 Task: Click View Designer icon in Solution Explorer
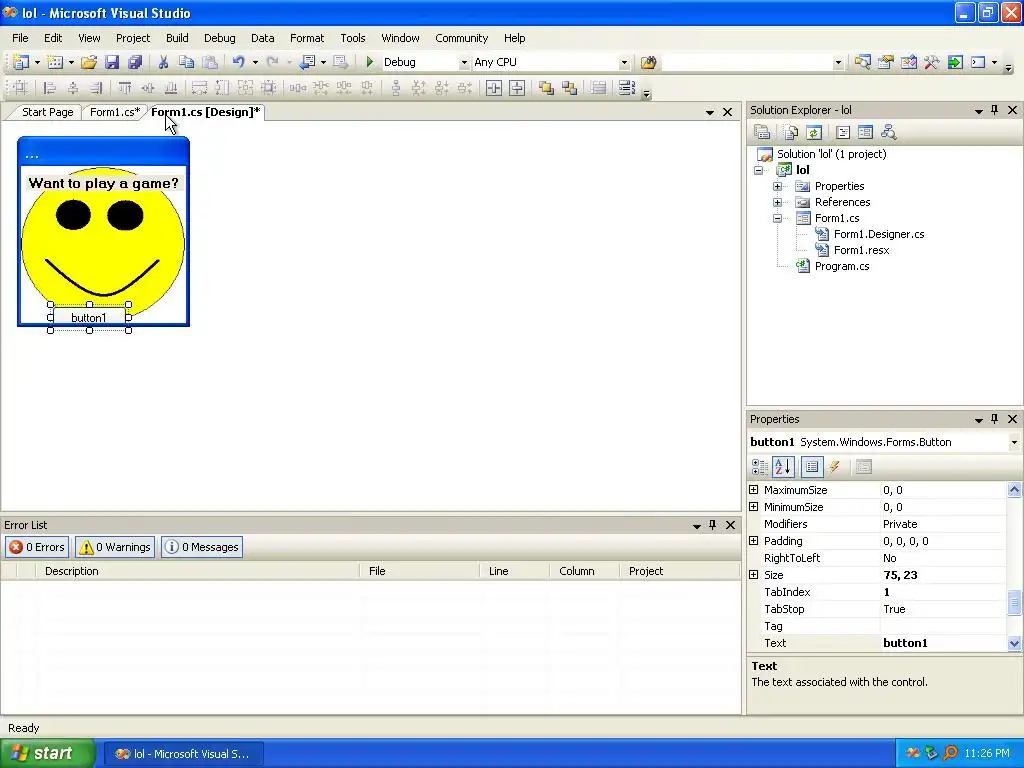pyautogui.click(x=865, y=133)
